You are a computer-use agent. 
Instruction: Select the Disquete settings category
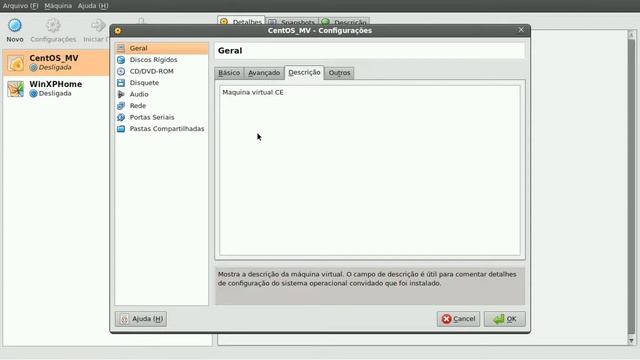click(x=162, y=82)
